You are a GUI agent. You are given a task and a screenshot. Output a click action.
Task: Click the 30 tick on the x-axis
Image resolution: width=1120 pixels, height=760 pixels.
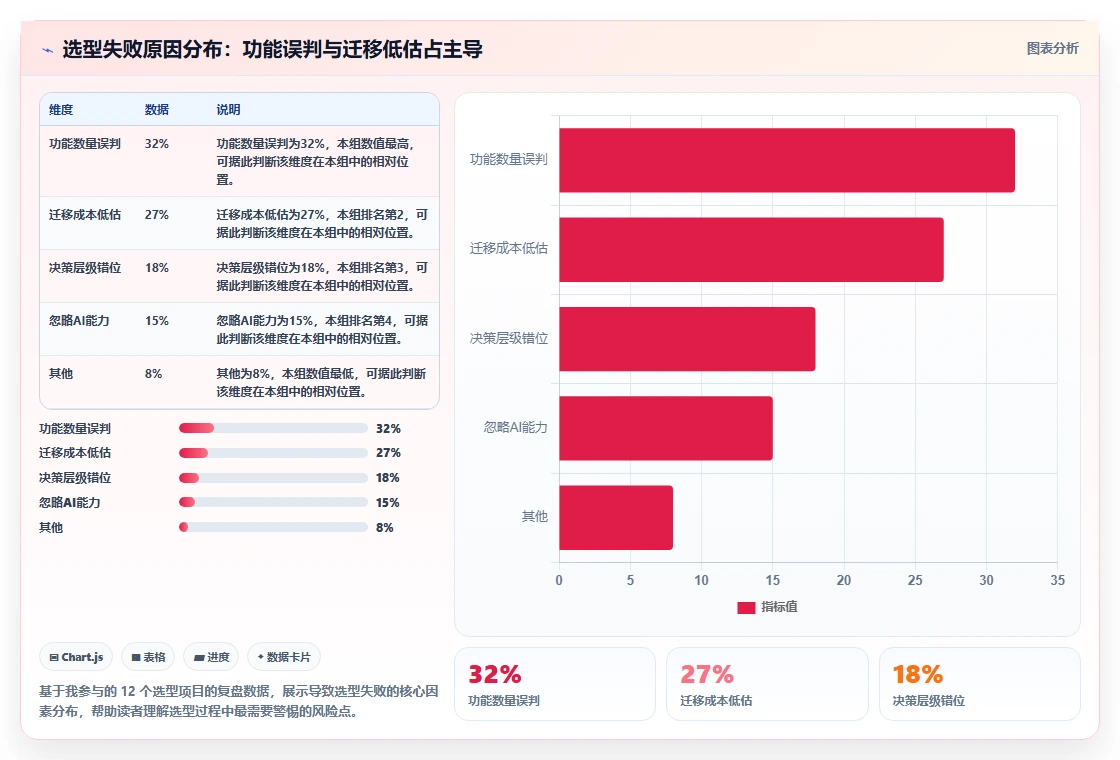point(986,581)
